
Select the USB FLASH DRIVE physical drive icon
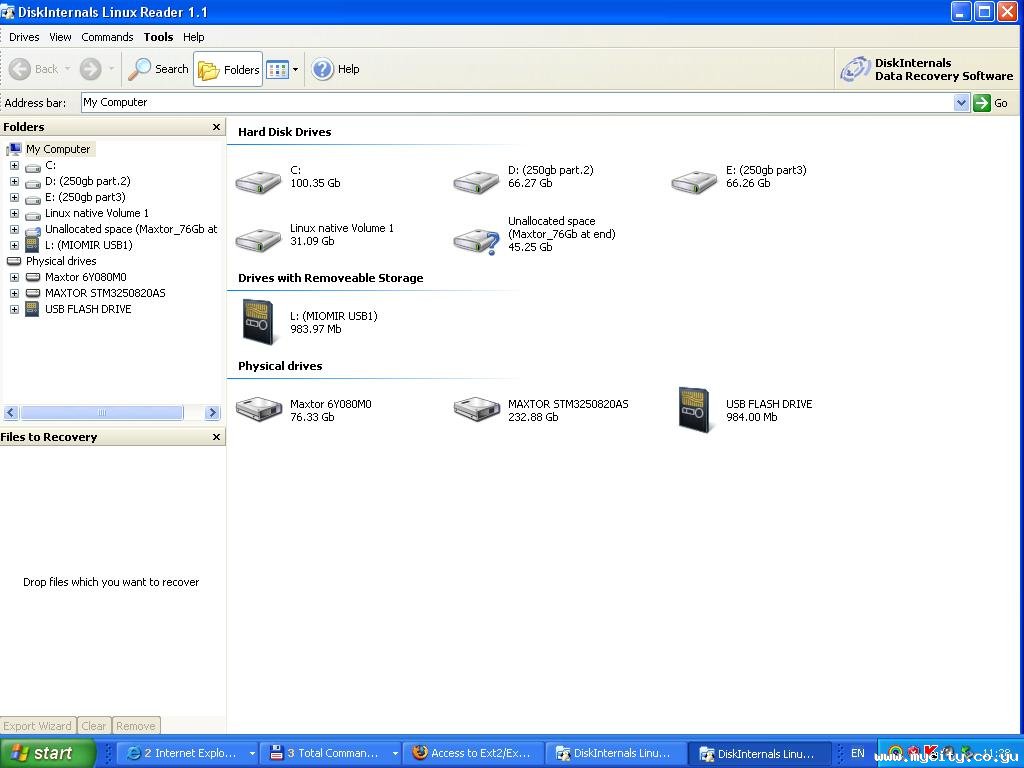pyautogui.click(x=694, y=409)
